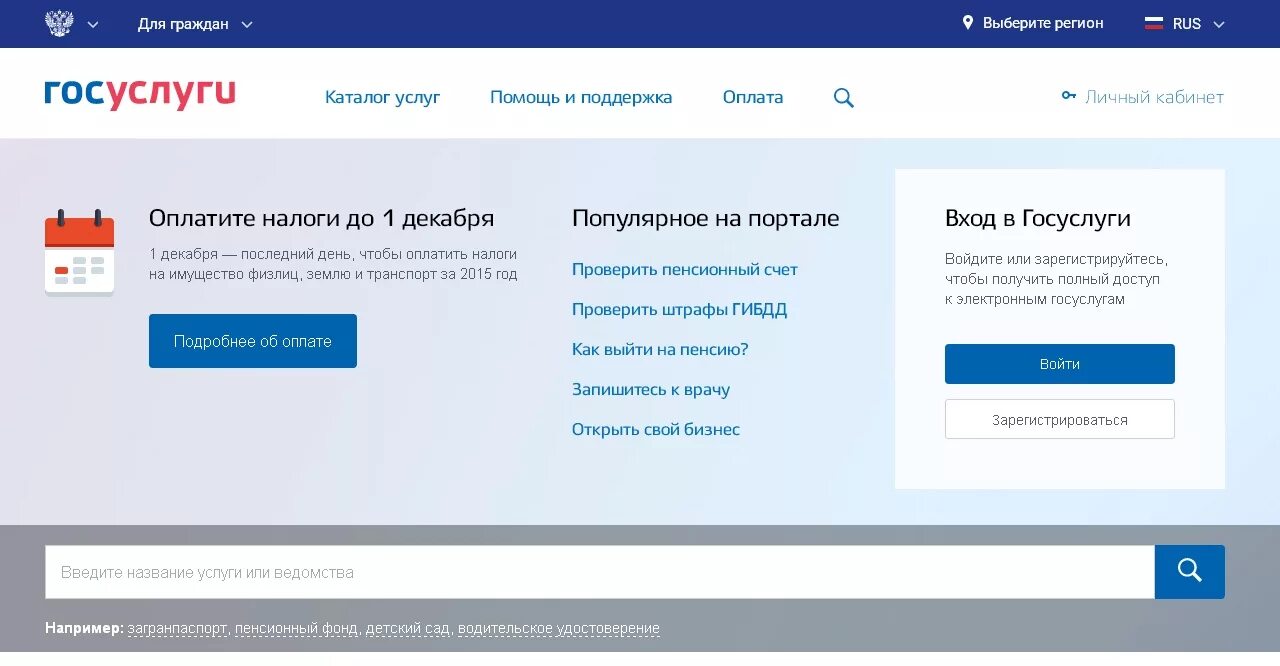Image resolution: width=1280 pixels, height=666 pixels.
Task: Click the 'Оплатите налоги до 1 декабря' heading
Action: [322, 218]
